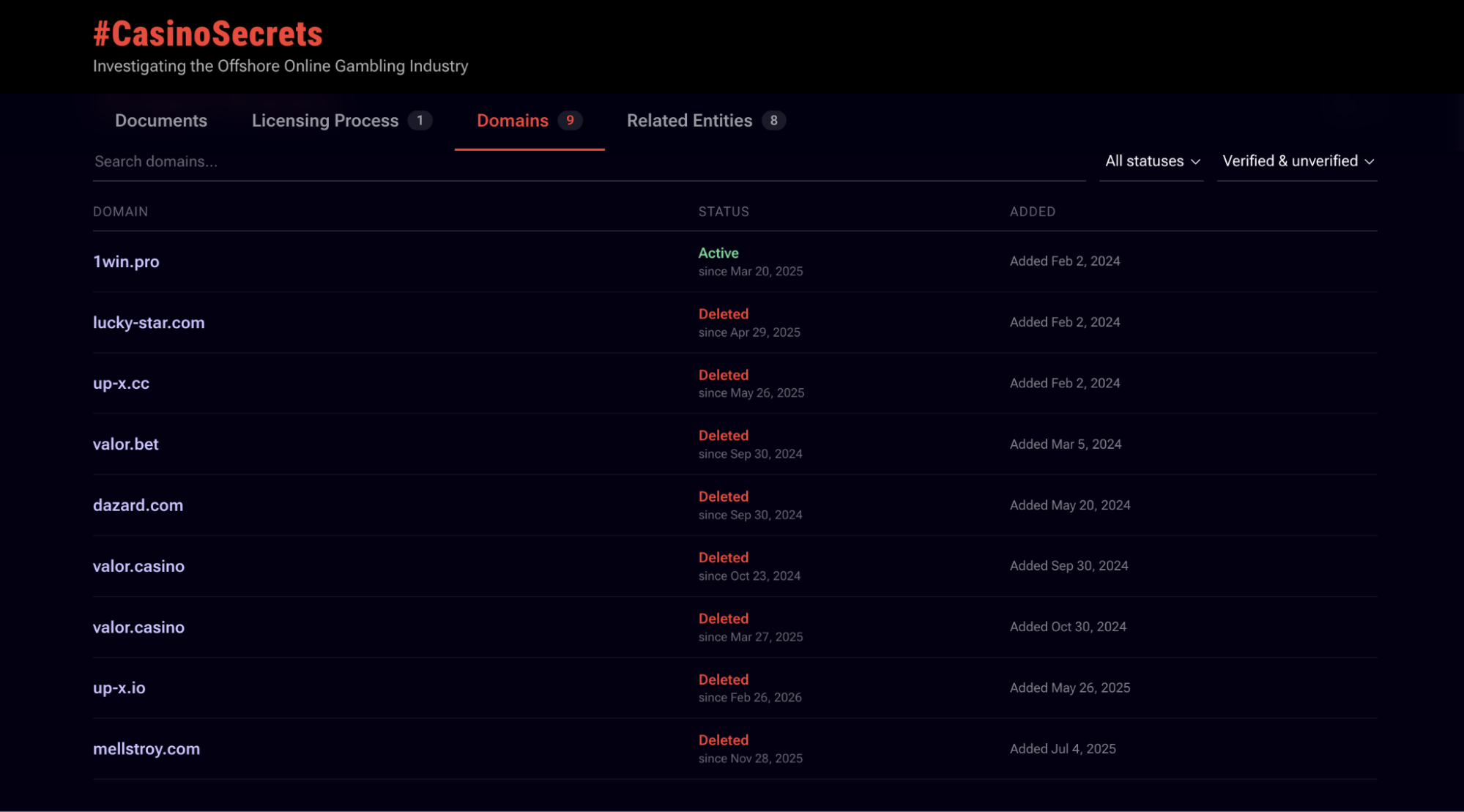
Task: Go to the Related Entities tab
Action: (706, 121)
